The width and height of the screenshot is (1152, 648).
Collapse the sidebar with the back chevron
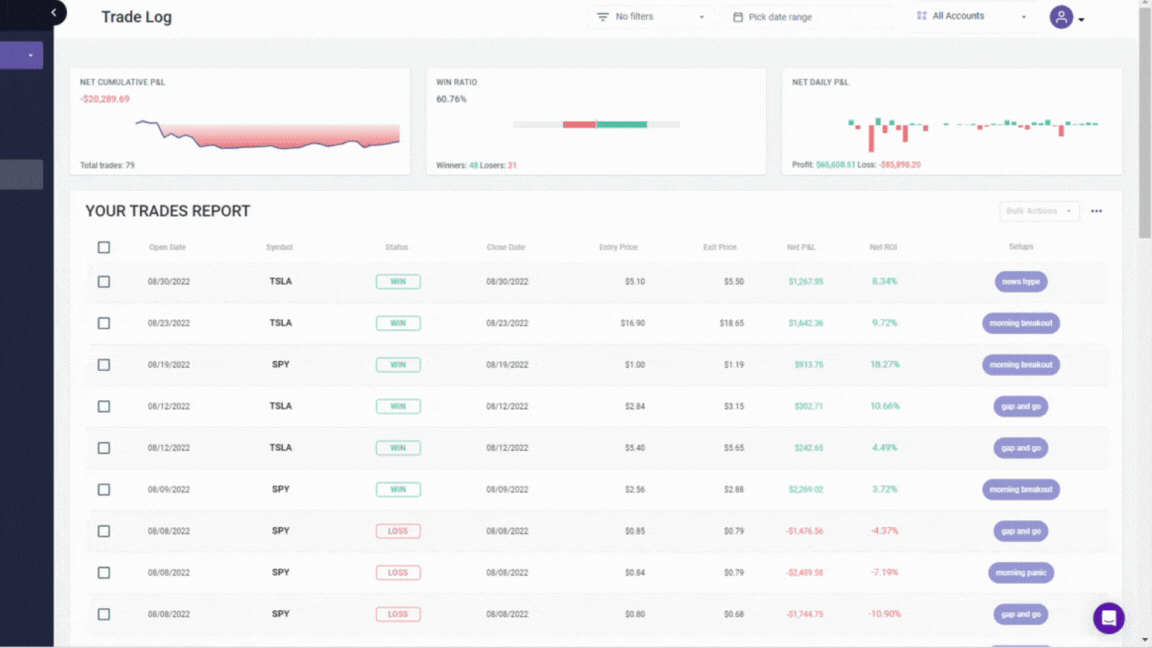[54, 12]
